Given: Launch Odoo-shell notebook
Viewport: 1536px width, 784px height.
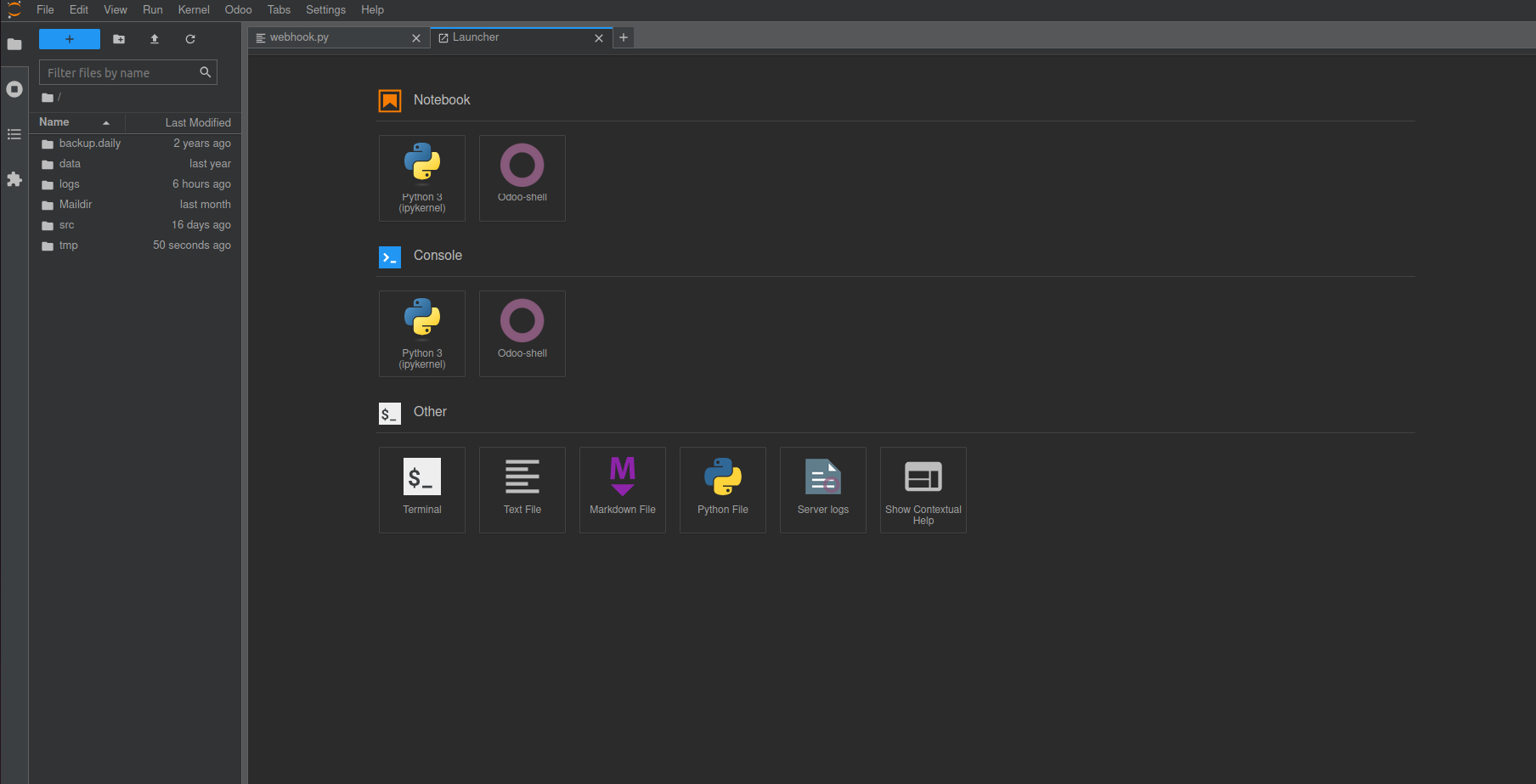Looking at the screenshot, I should click(522, 178).
